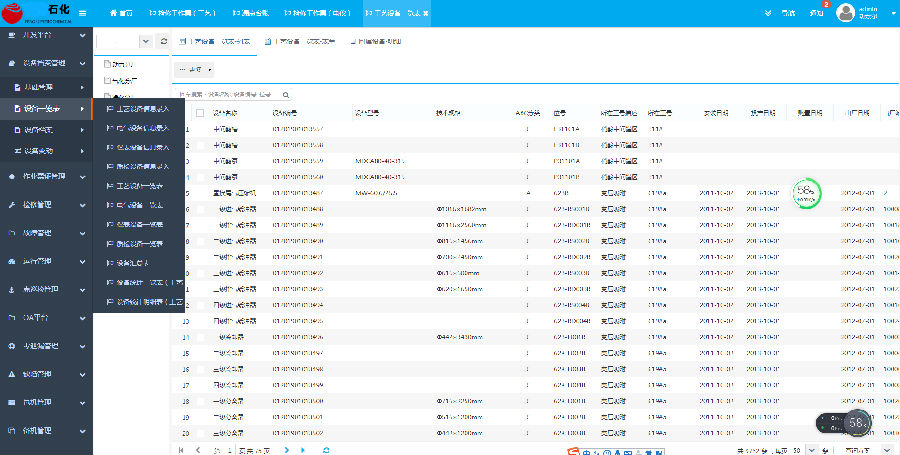Expand the 检修管理 sidebar chevron

[83, 205]
